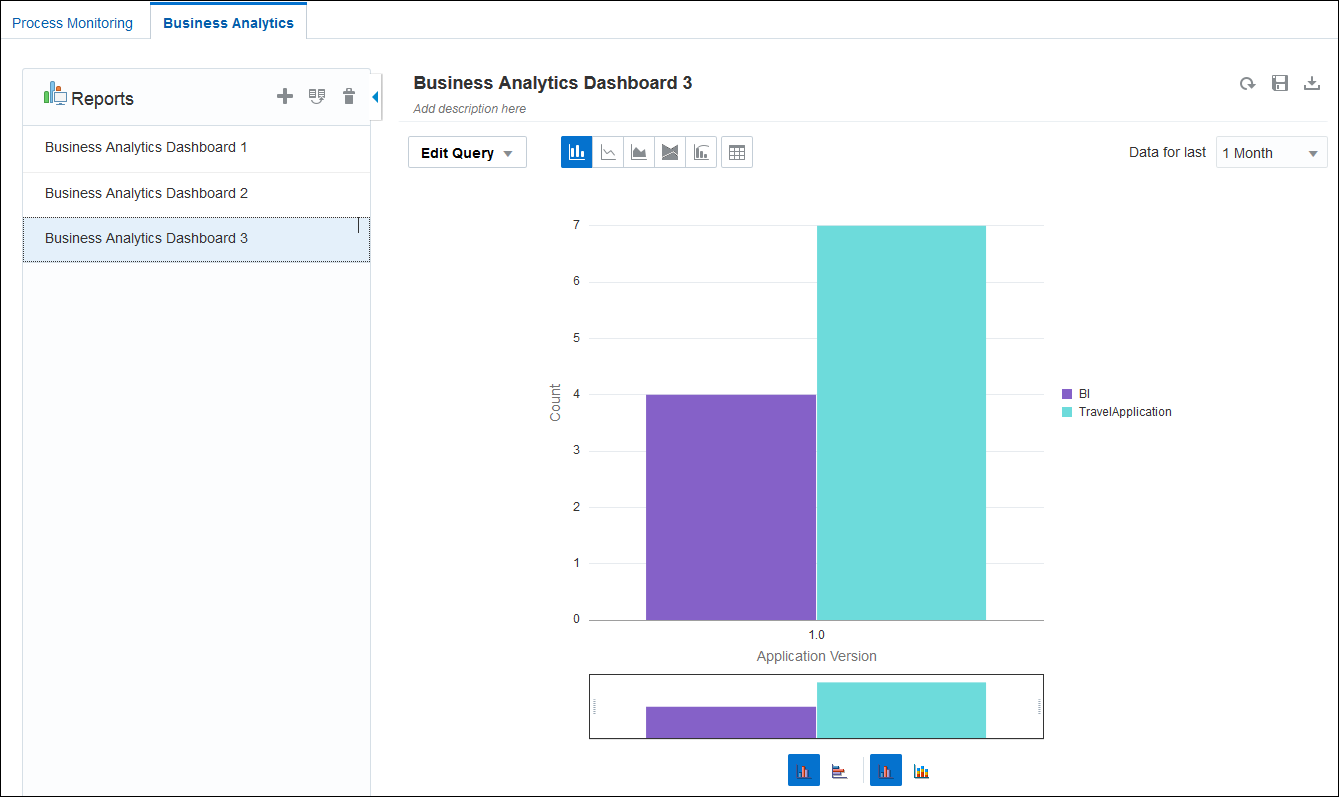Collapse the Reports side panel
1339x797 pixels.
(x=374, y=97)
